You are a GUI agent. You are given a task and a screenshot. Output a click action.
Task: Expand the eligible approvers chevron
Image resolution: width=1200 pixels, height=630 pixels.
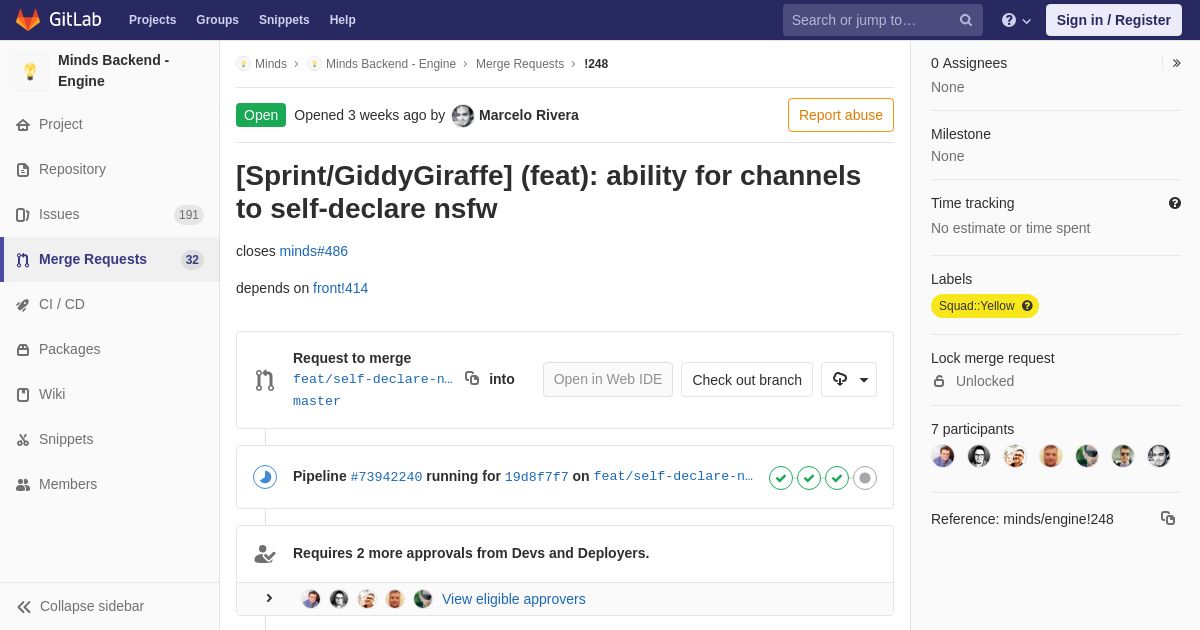click(x=269, y=598)
